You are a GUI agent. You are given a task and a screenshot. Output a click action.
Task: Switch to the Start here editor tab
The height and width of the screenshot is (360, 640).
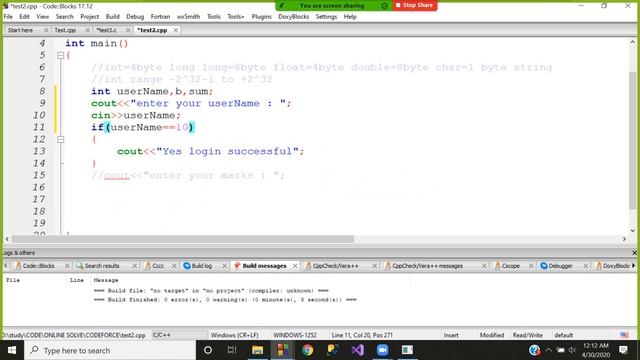20,30
